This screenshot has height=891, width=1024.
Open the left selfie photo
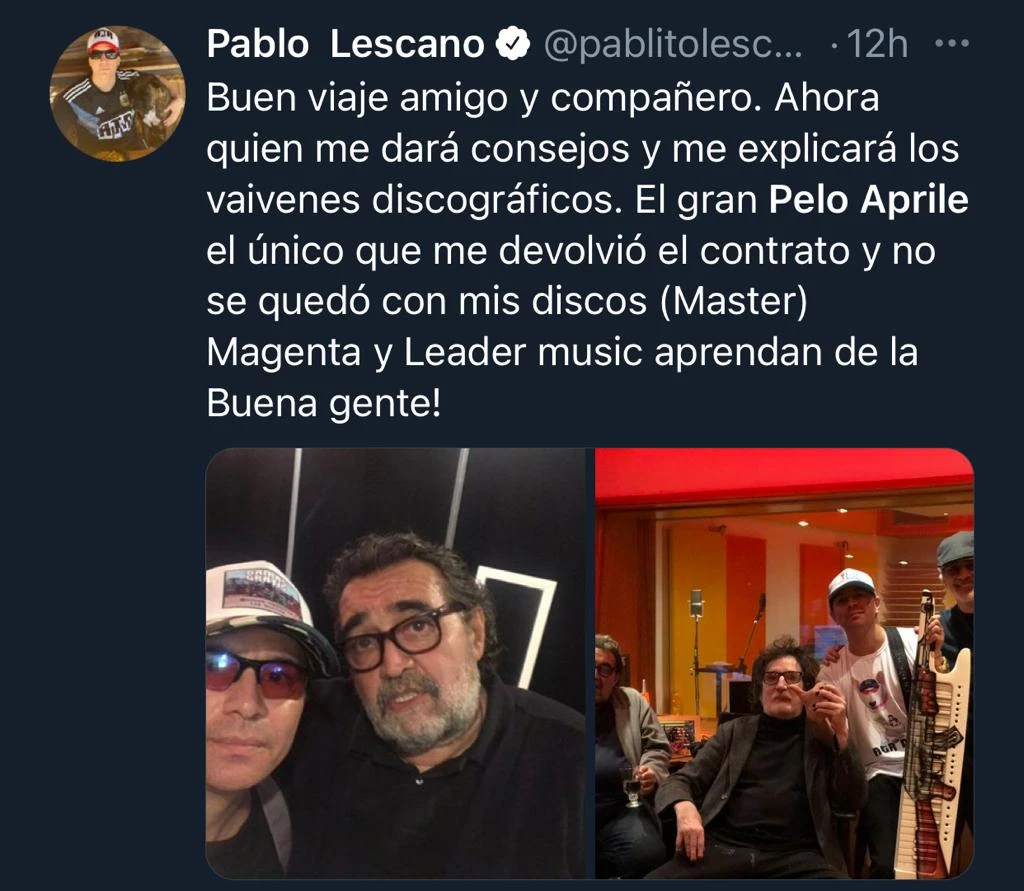(x=396, y=663)
